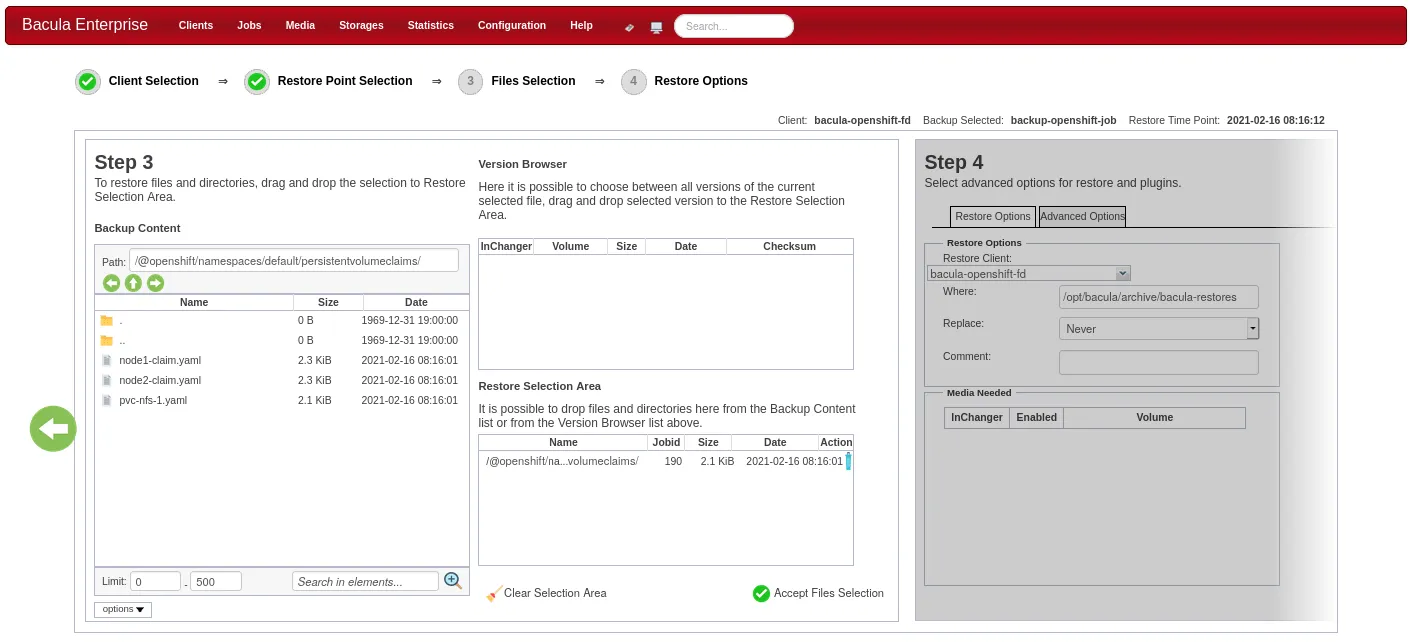Select the node1-claim.yaml file
Screen dimensions: 1410x642
pos(160,360)
